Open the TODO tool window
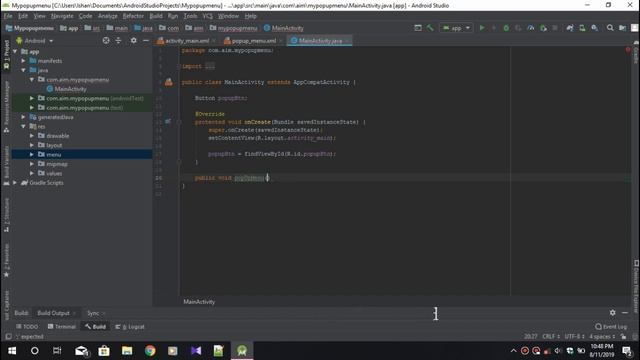This screenshot has width=640, height=360. tap(27, 327)
